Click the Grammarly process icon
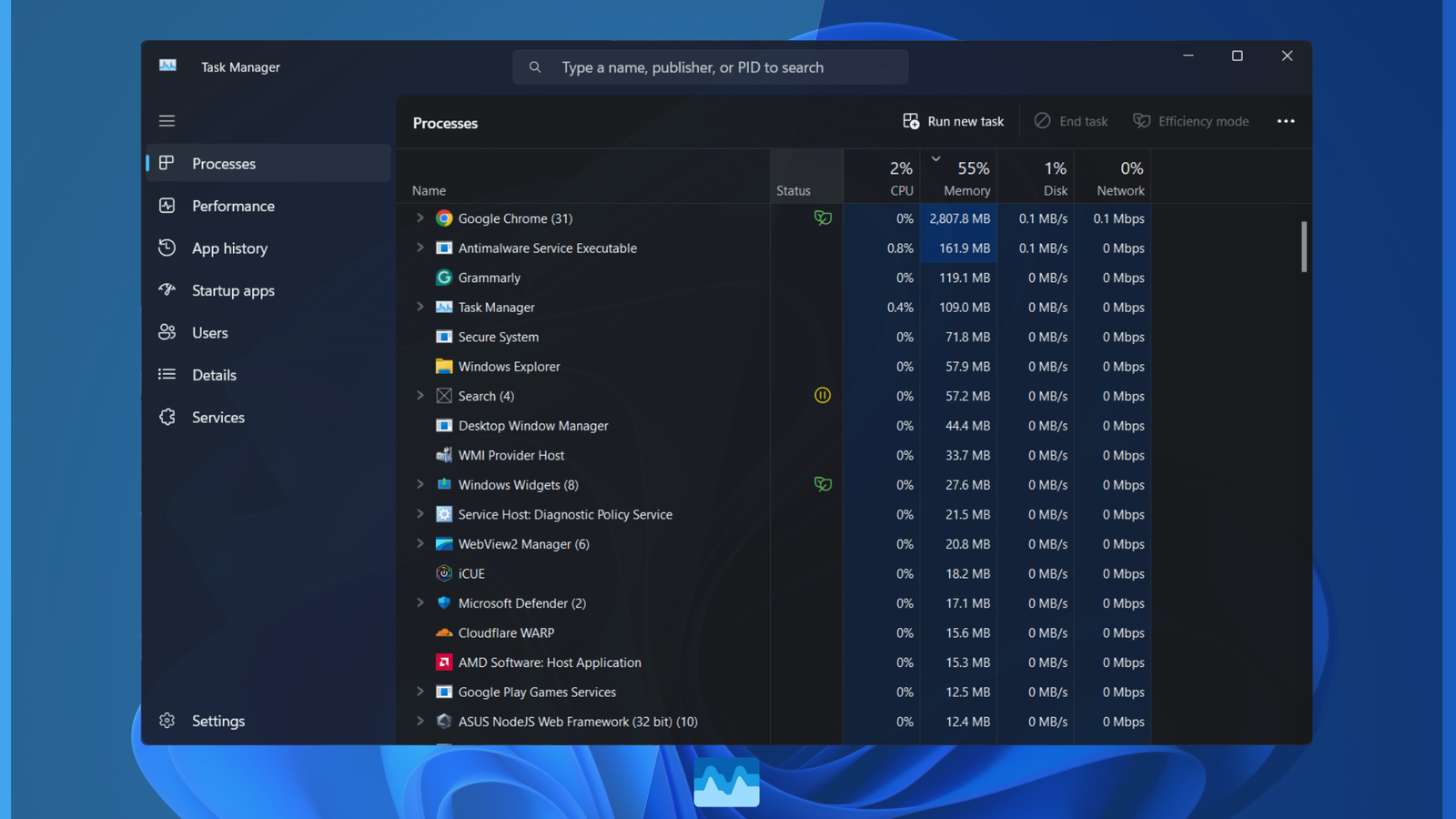Viewport: 1456px width, 819px height. 444,278
